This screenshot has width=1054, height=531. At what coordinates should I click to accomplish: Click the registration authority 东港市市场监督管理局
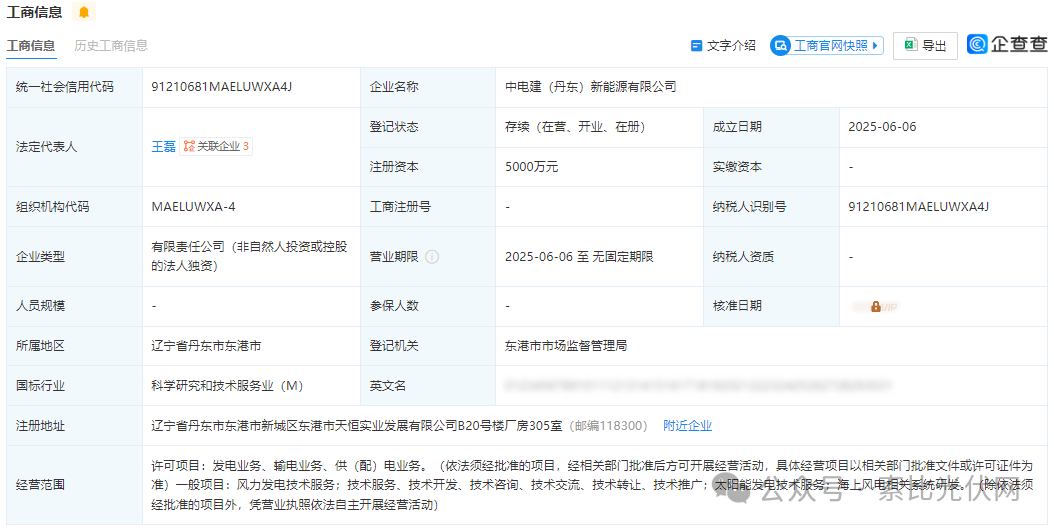566,346
